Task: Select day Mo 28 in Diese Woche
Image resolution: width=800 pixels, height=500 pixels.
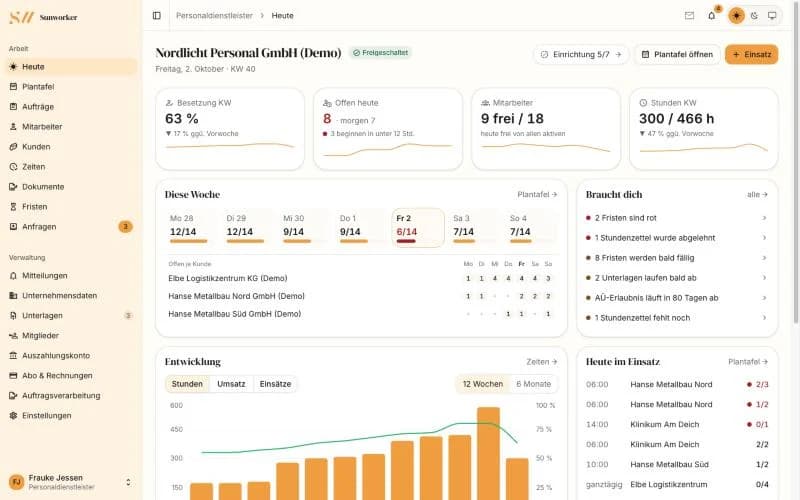Action: point(189,228)
